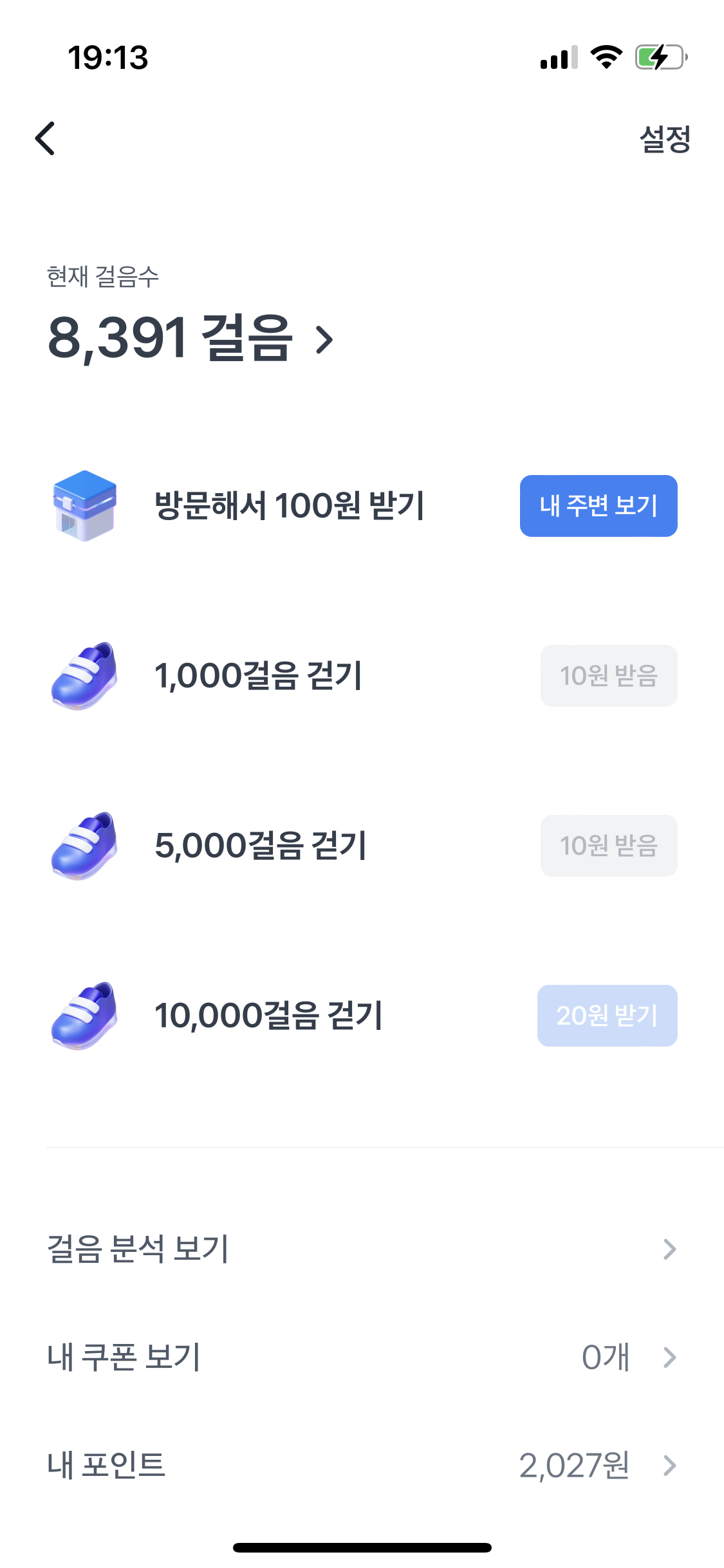Viewport: 724px width, 1568px height.
Task: Tap the shoe icon for 10,000걸음
Action: (84, 1016)
